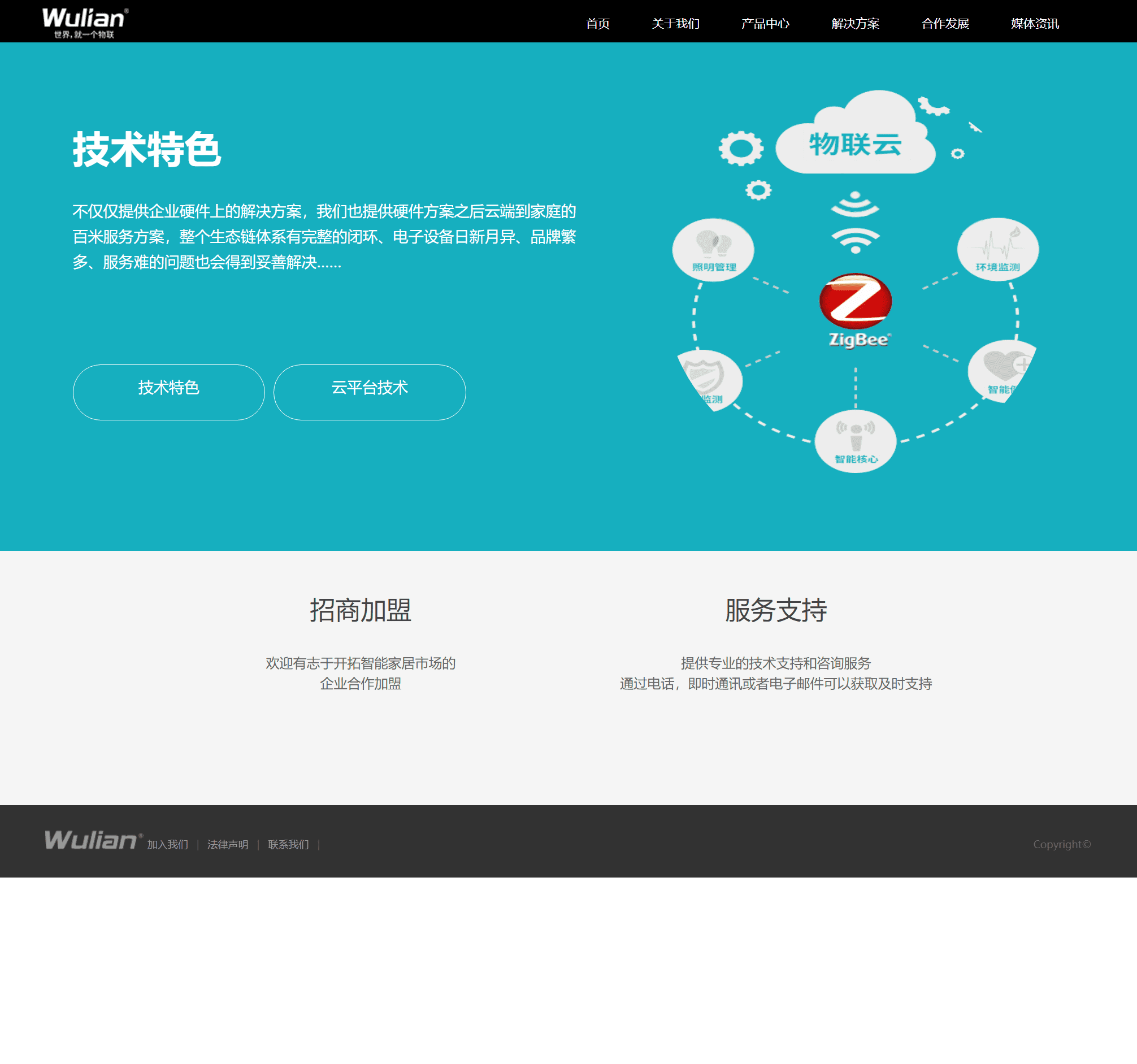The width and height of the screenshot is (1137, 1064).
Task: Open the 联系我们 footer link
Action: click(x=288, y=844)
